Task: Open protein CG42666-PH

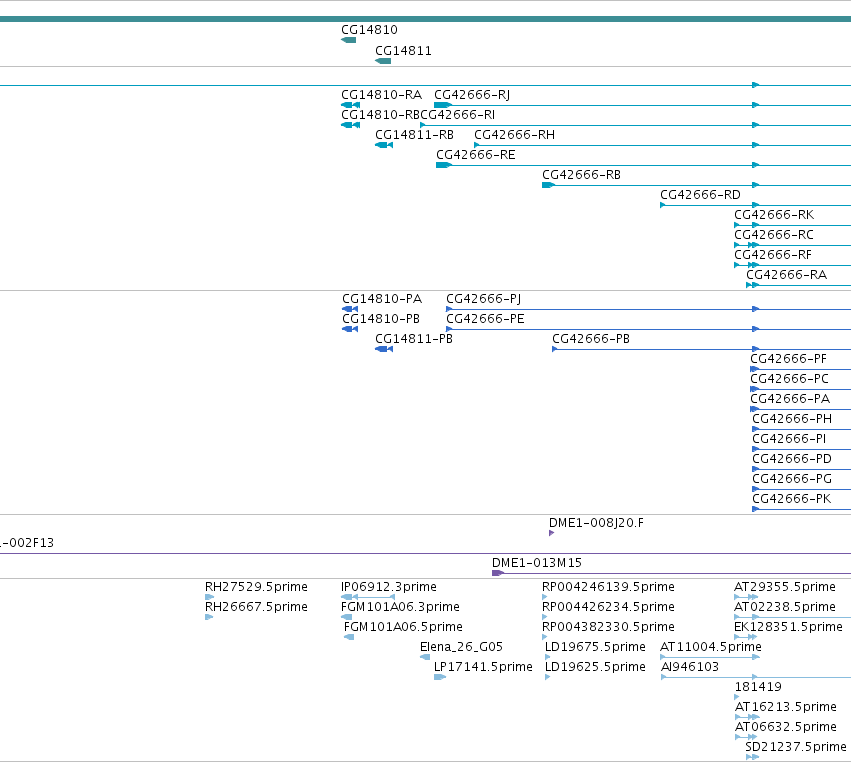Action: pos(792,420)
